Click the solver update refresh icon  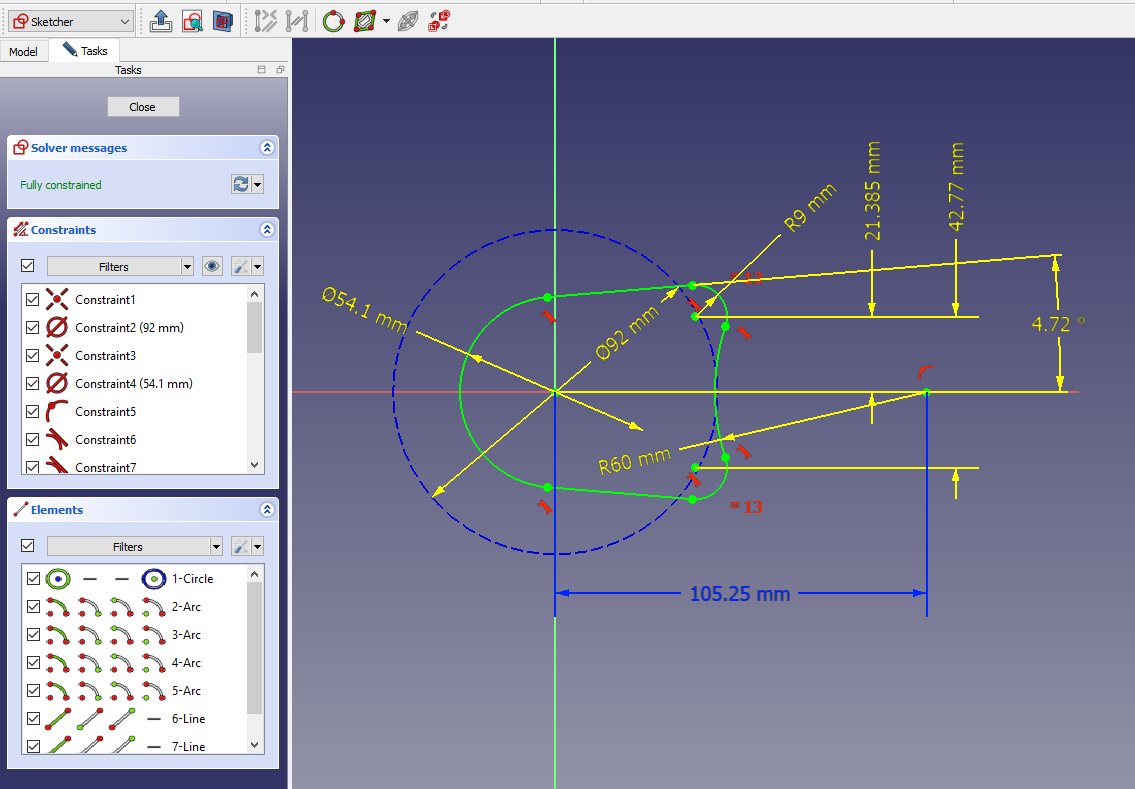pyautogui.click(x=240, y=185)
